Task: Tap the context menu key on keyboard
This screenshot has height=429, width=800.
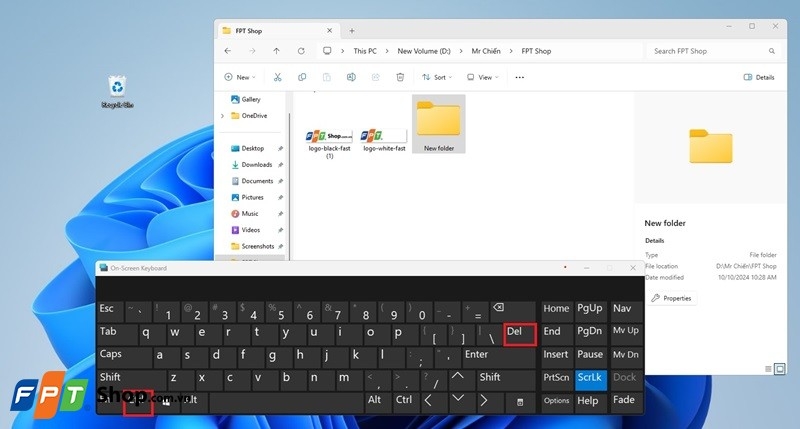Action: [x=519, y=402]
